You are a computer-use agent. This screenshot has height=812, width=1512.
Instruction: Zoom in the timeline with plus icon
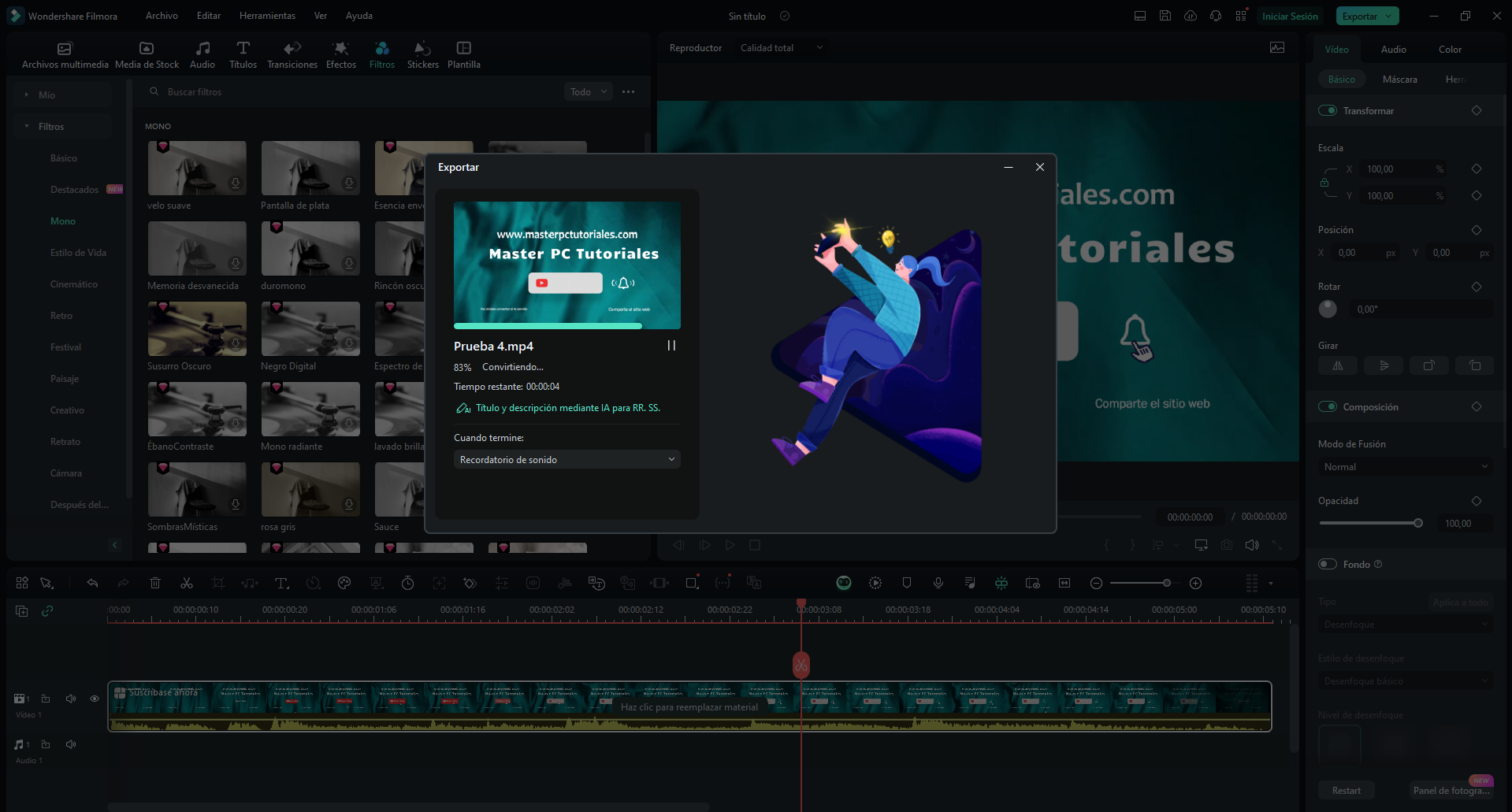click(1195, 583)
